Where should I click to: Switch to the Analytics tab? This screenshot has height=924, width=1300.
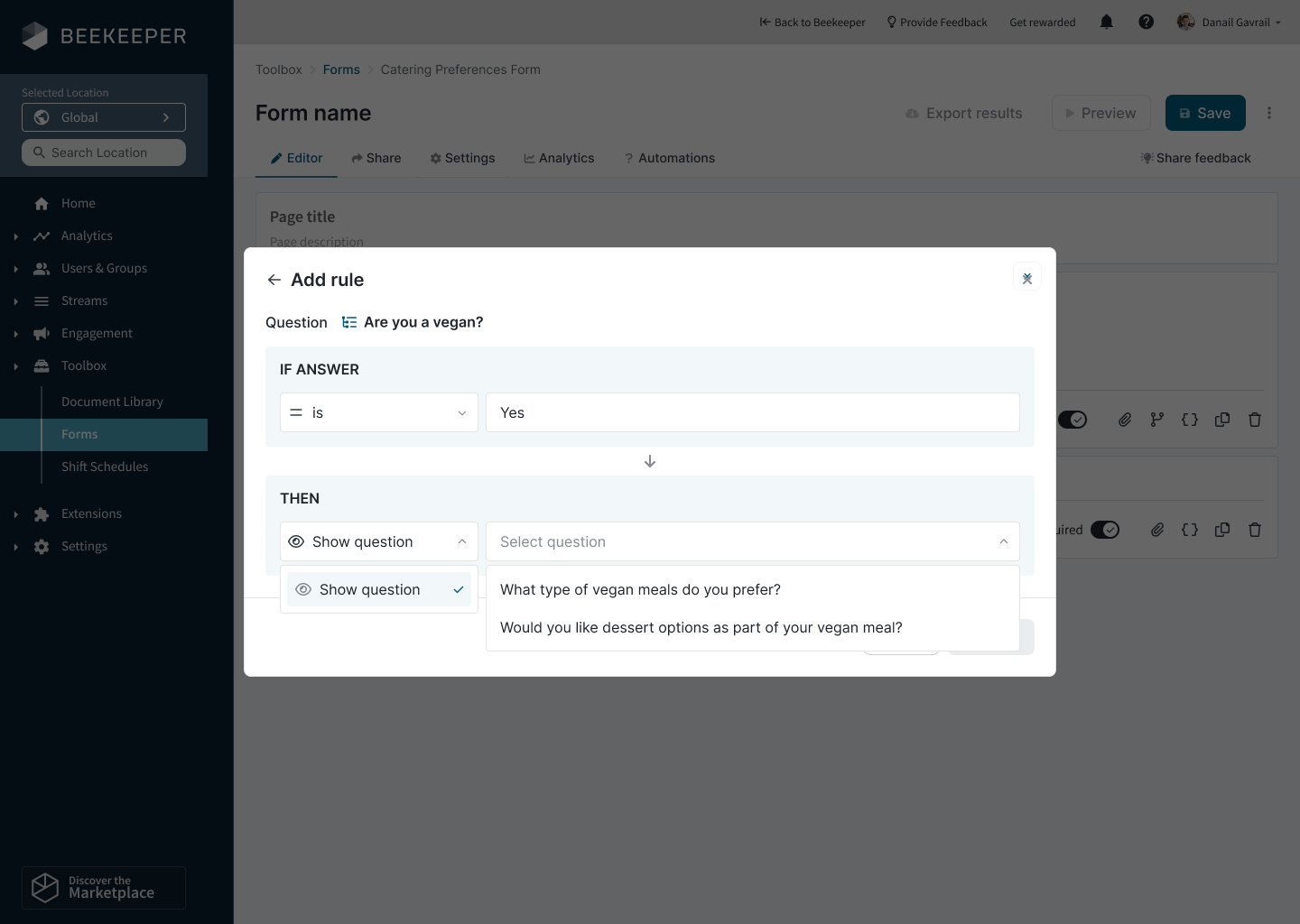tap(559, 158)
